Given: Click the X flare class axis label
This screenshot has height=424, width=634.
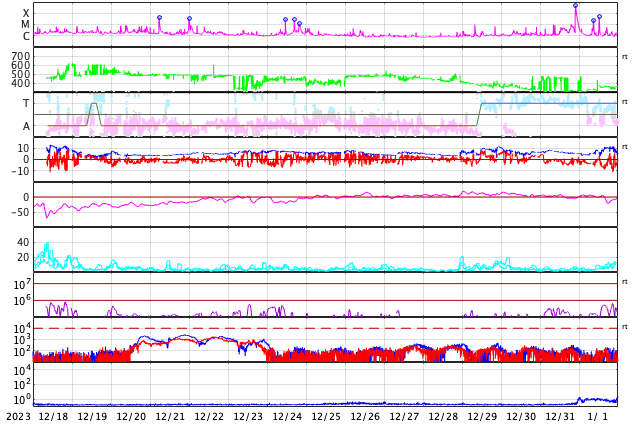Looking at the screenshot, I should click(x=26, y=13).
